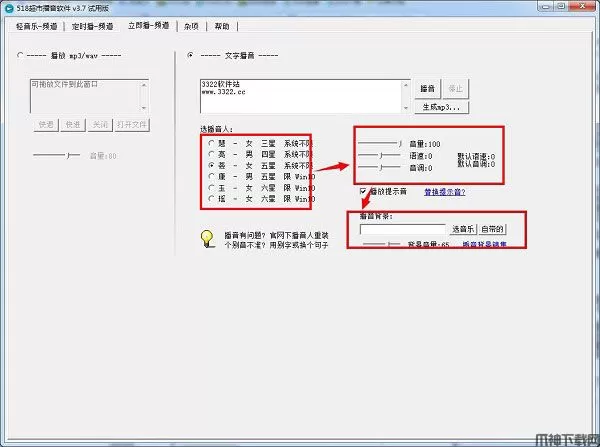
Task: Choose the 瑶 女 六星 voice
Action: pos(211,199)
